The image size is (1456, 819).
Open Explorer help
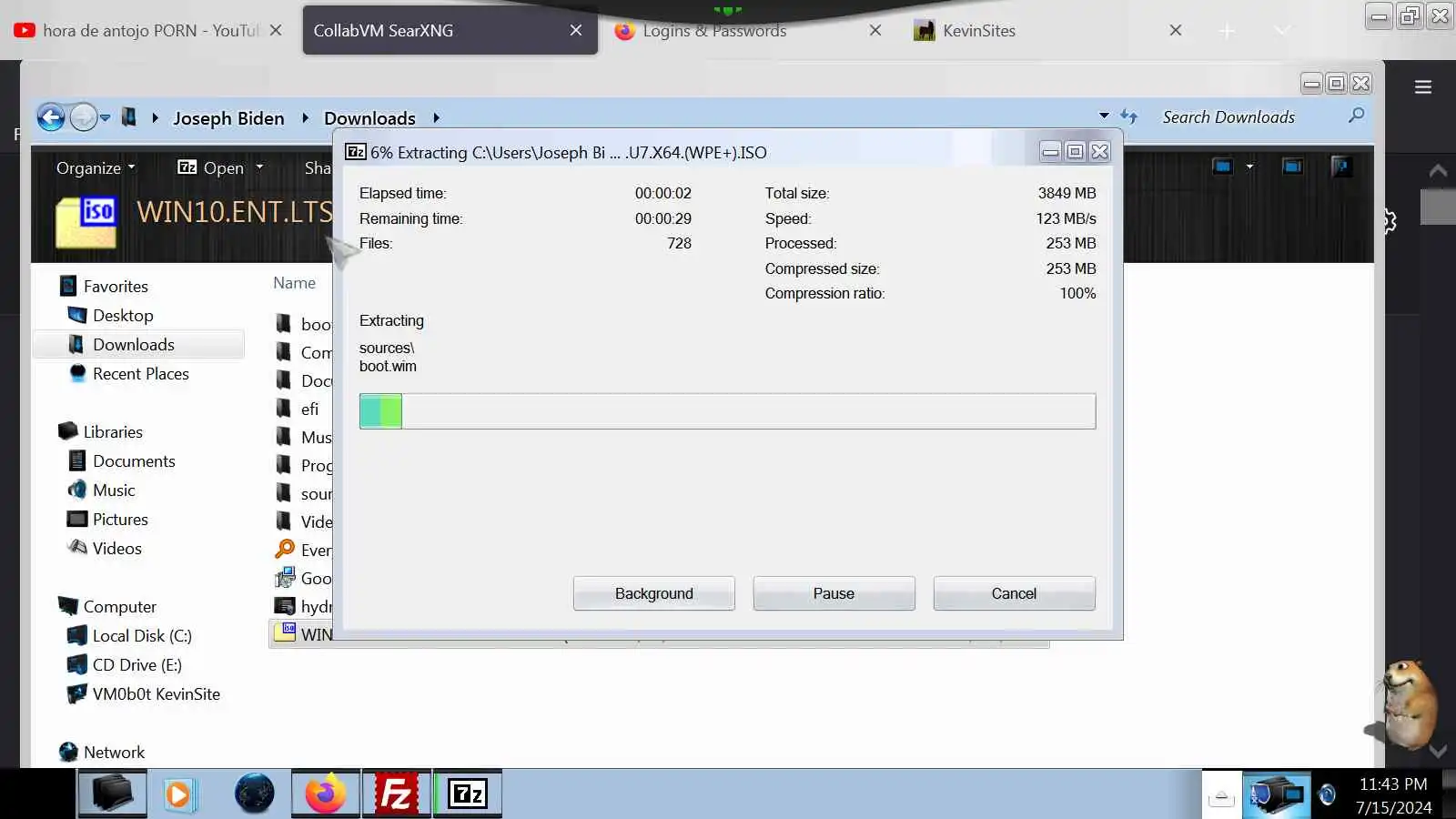[x=1340, y=167]
